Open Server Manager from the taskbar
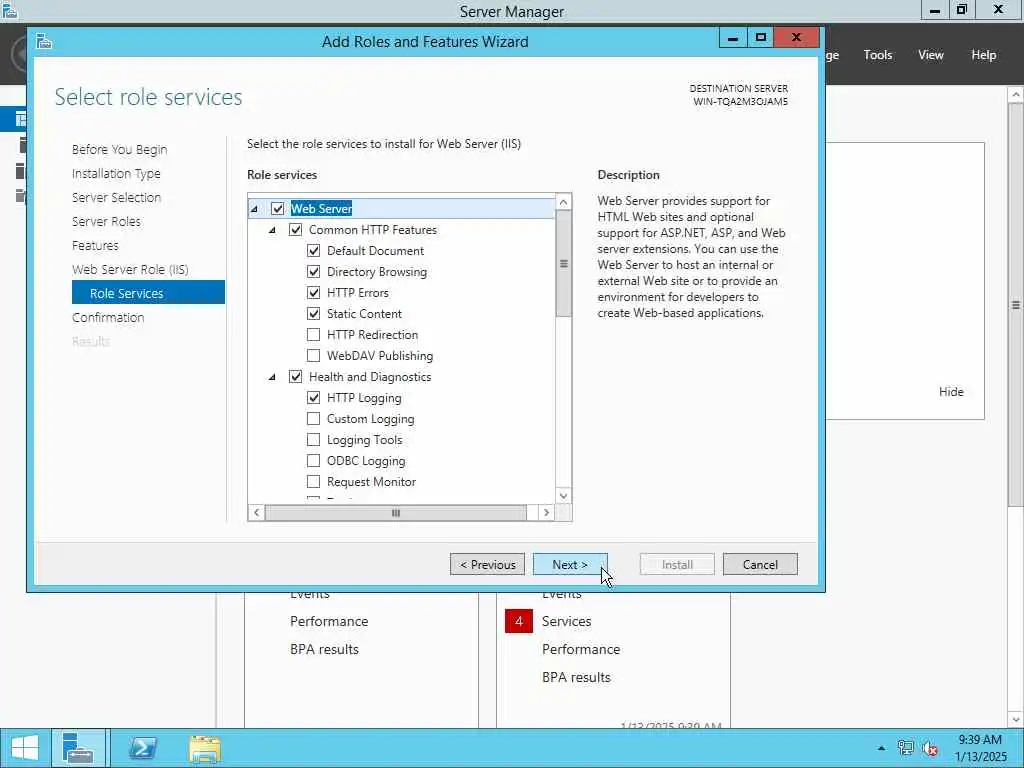Screen dimensions: 1024x768 click(x=78, y=748)
